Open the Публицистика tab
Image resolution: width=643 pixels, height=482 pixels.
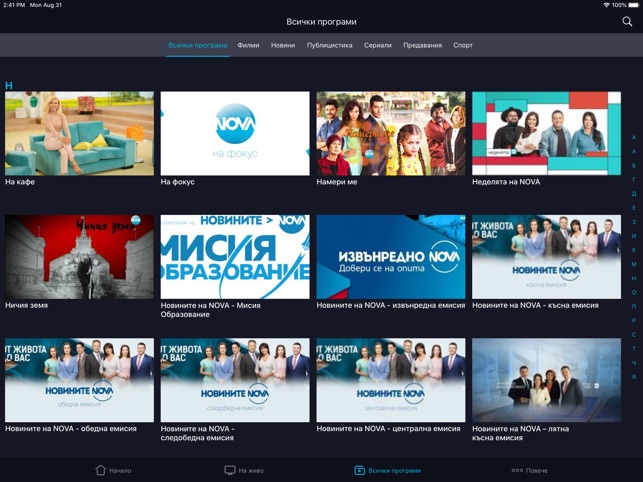330,45
